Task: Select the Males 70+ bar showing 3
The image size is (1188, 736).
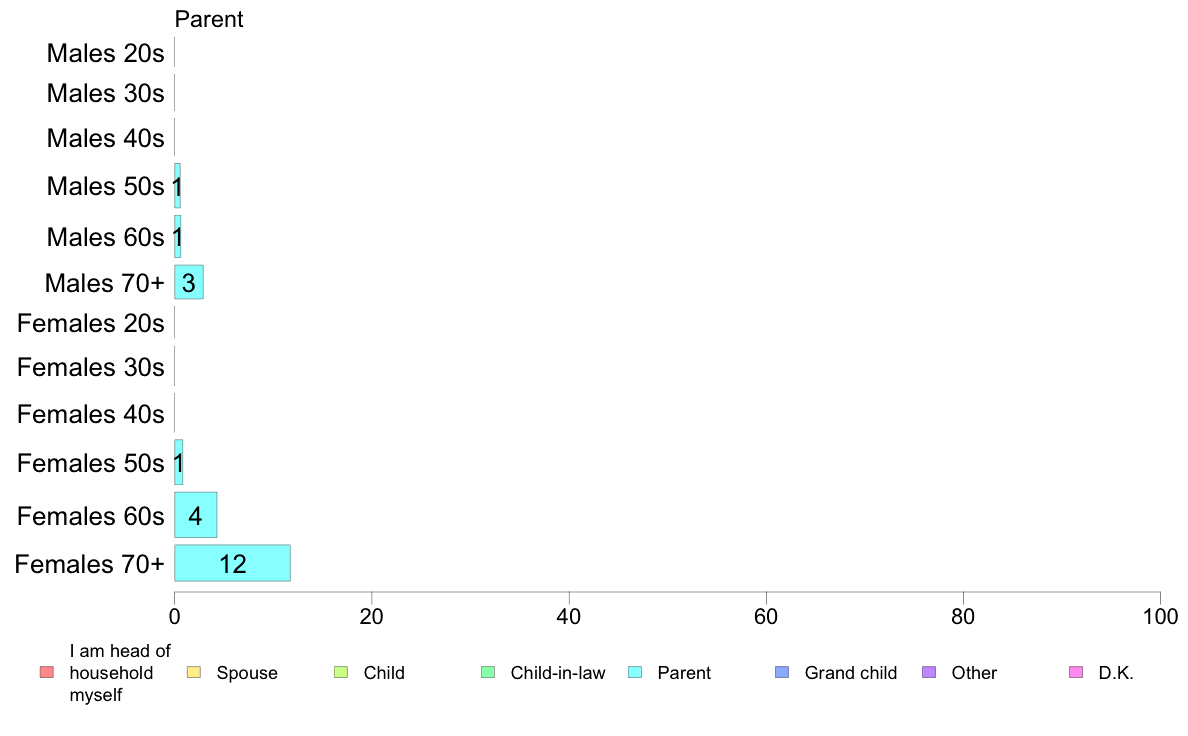Action: 189,283
